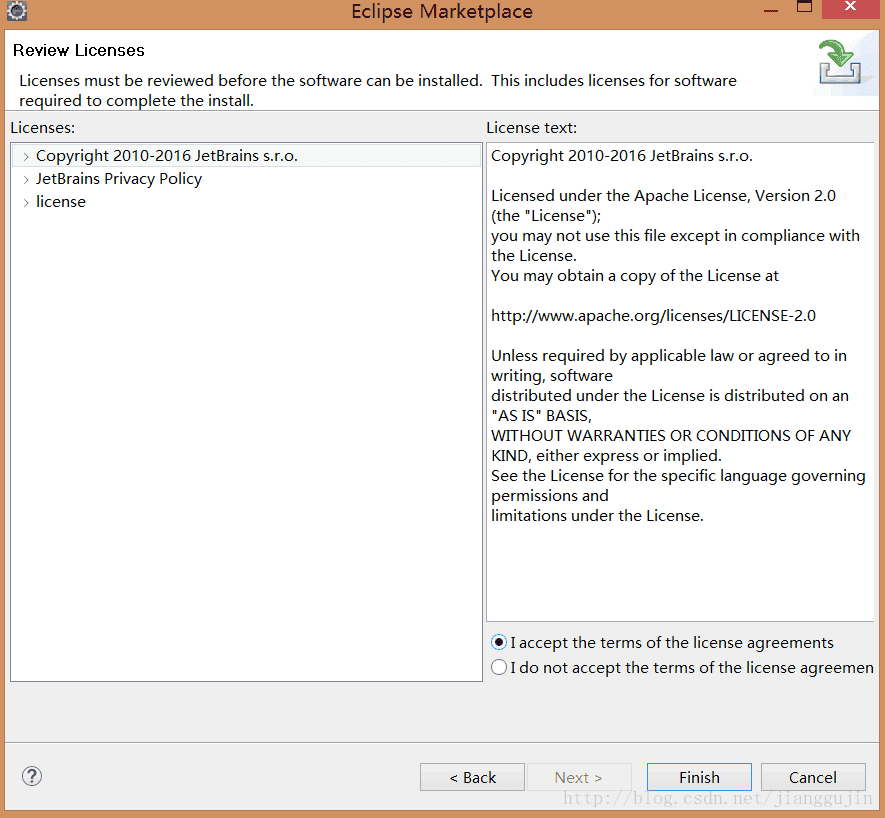Click the Eclipse gear icon in title bar
Screen dimensions: 885x818
[17, 10]
